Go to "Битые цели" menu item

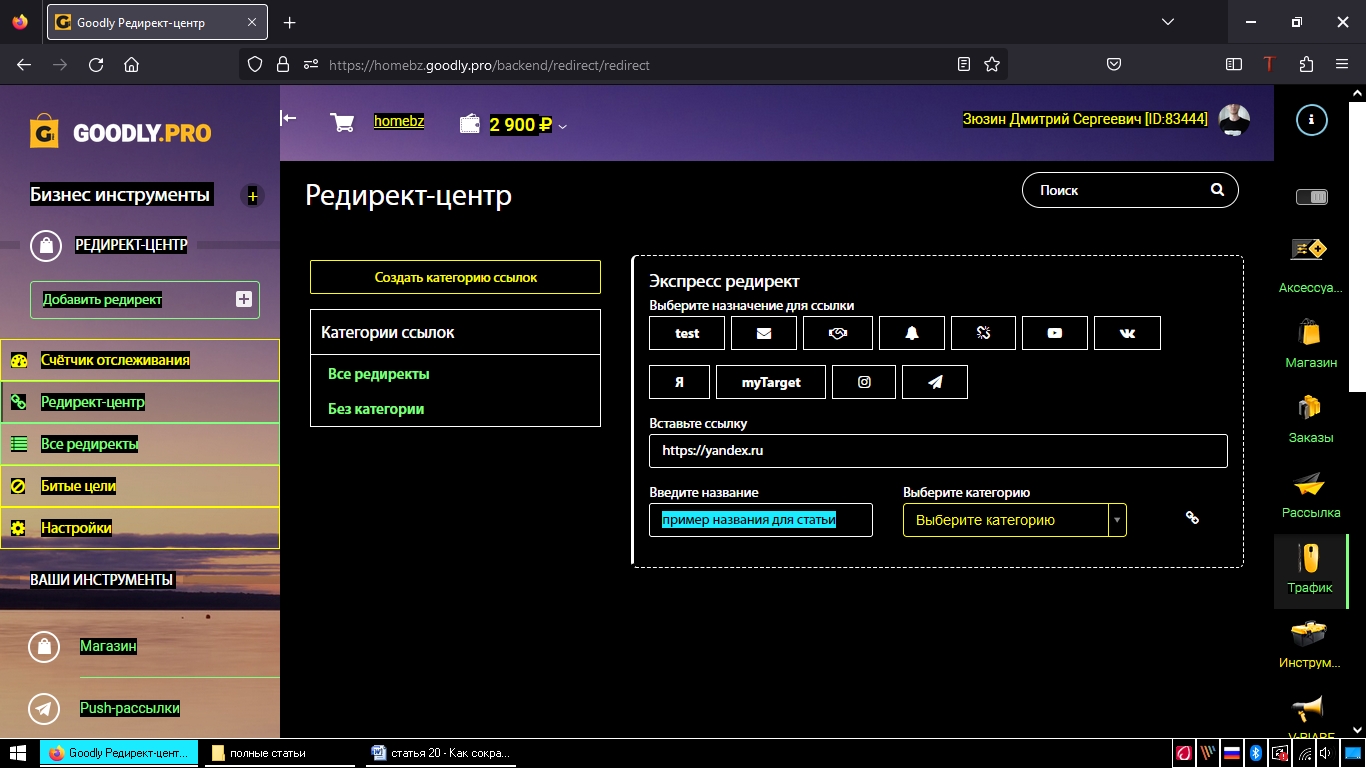[x=78, y=486]
